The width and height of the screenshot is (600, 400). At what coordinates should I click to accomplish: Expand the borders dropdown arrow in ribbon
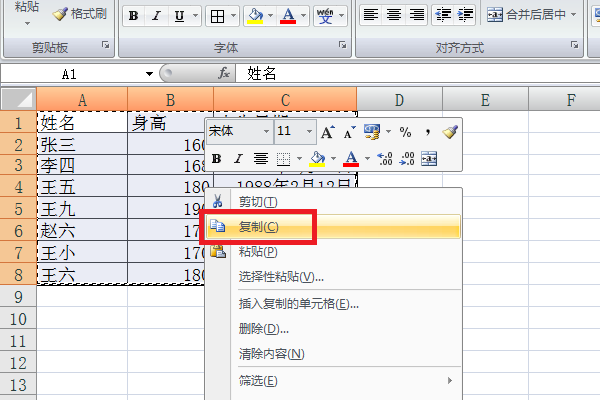[233, 16]
